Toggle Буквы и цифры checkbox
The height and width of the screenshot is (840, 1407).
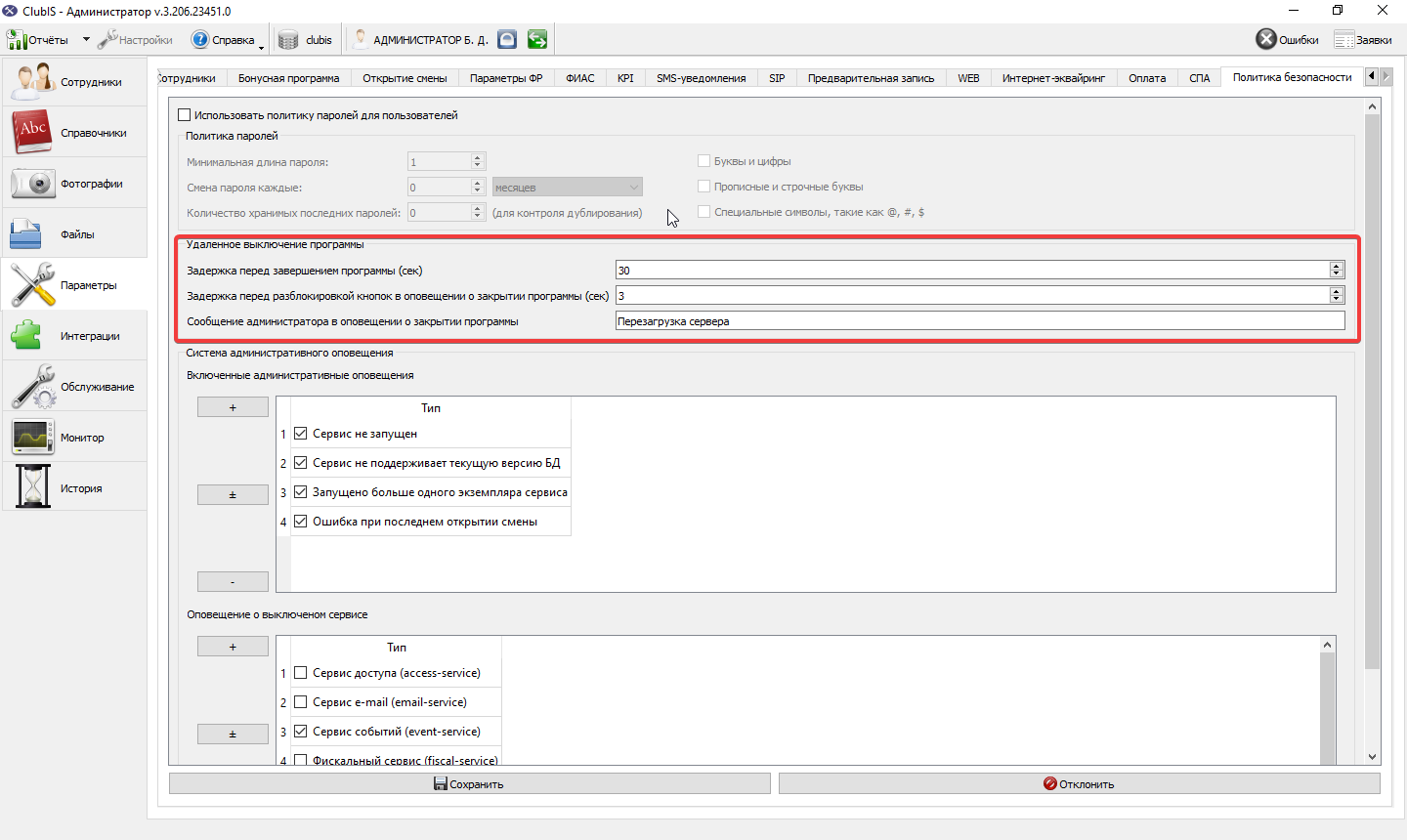703,161
